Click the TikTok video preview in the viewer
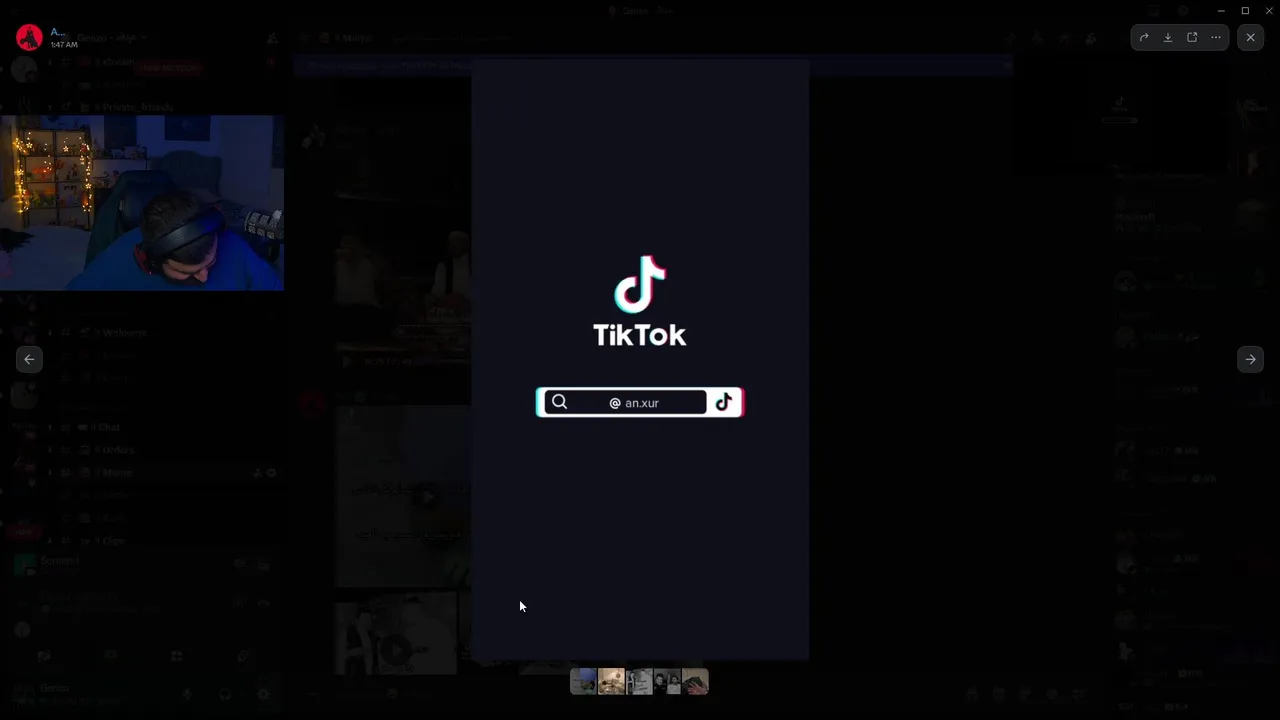Image resolution: width=1280 pixels, height=720 pixels. [640, 360]
